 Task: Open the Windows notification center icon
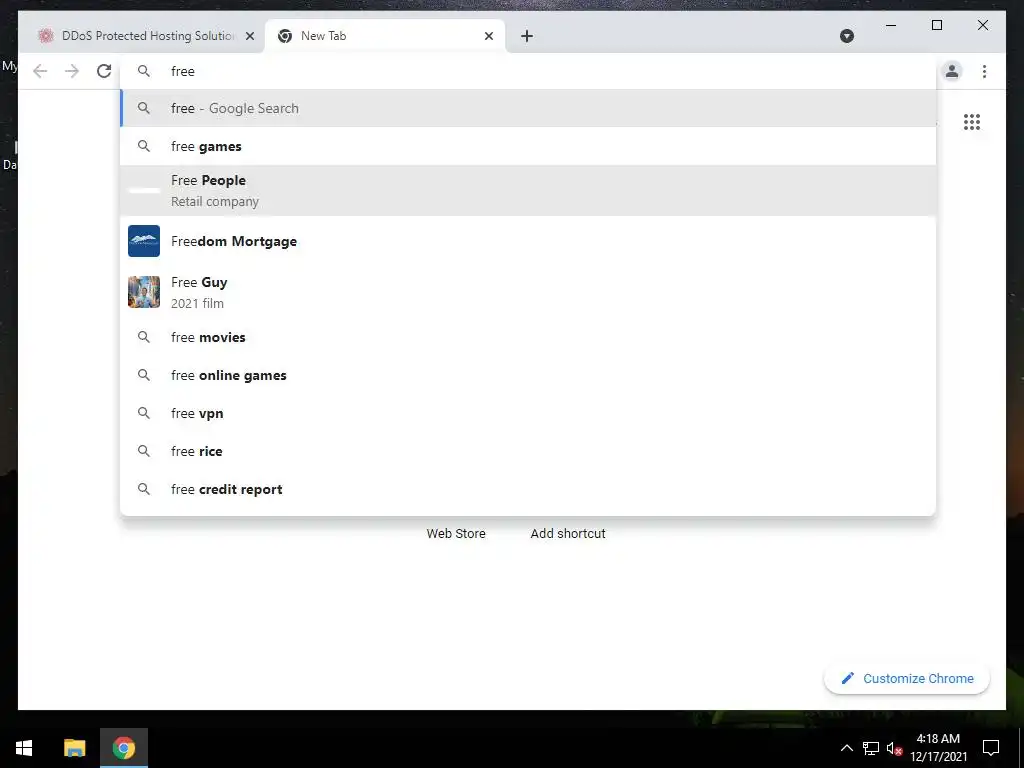991,748
